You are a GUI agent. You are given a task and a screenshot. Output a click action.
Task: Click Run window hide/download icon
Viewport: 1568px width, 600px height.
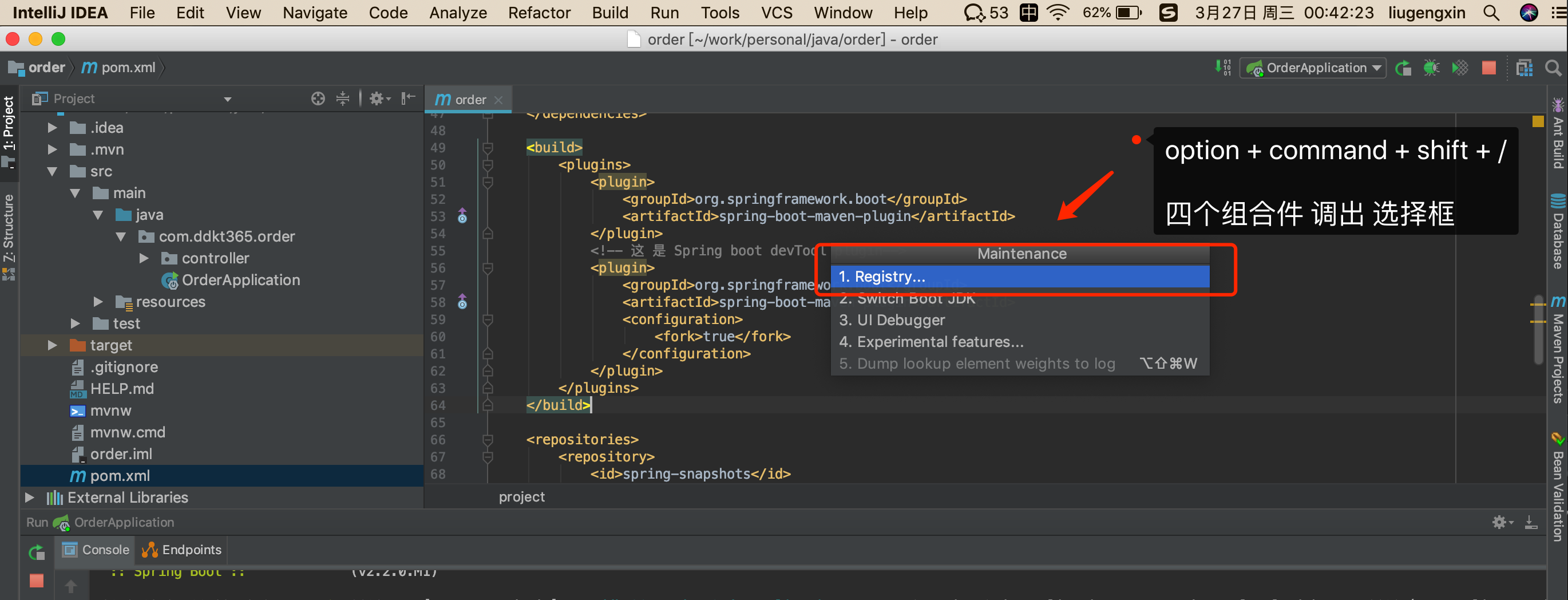[x=1531, y=522]
